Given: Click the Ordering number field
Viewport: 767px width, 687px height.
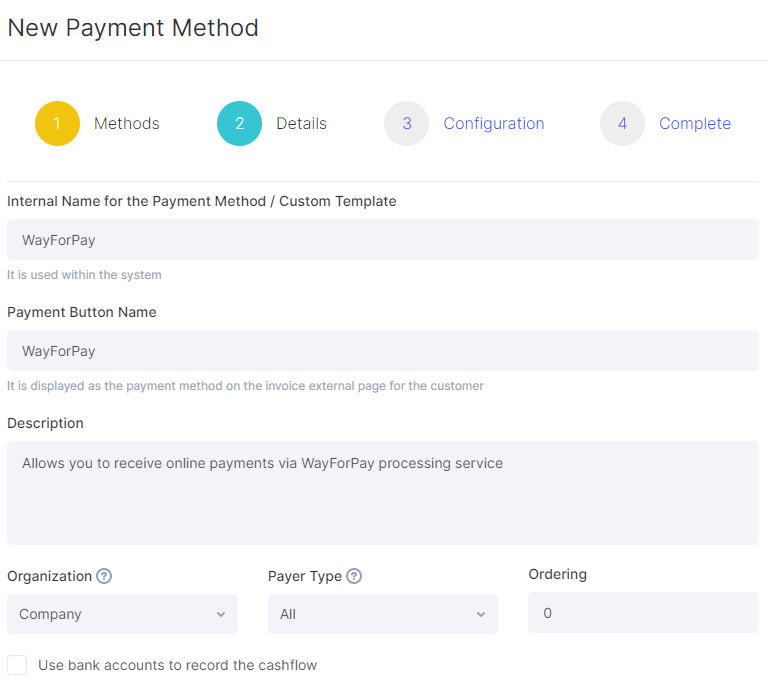Looking at the screenshot, I should coord(643,613).
